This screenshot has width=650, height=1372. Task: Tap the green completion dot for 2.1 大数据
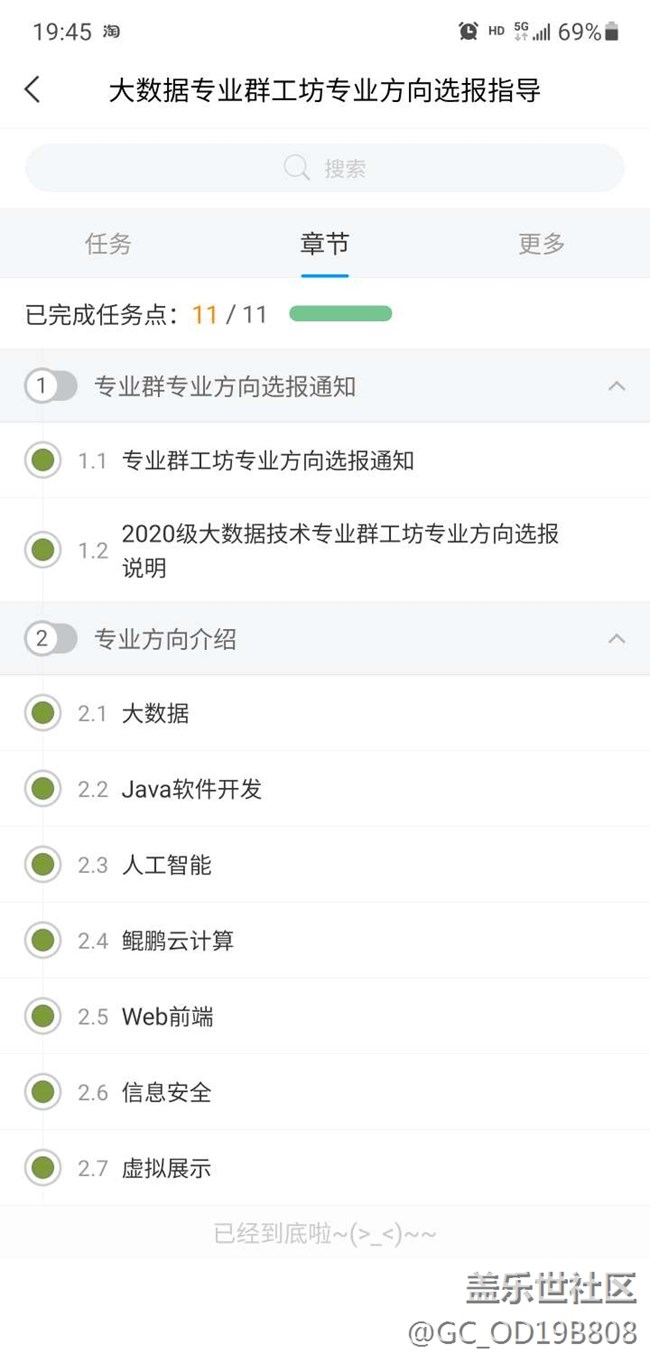(x=42, y=713)
